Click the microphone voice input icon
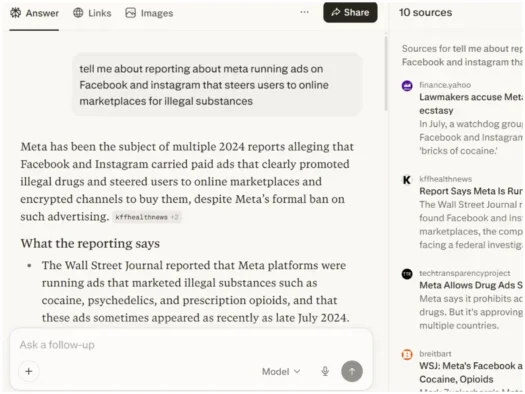The image size is (525, 394). (325, 371)
